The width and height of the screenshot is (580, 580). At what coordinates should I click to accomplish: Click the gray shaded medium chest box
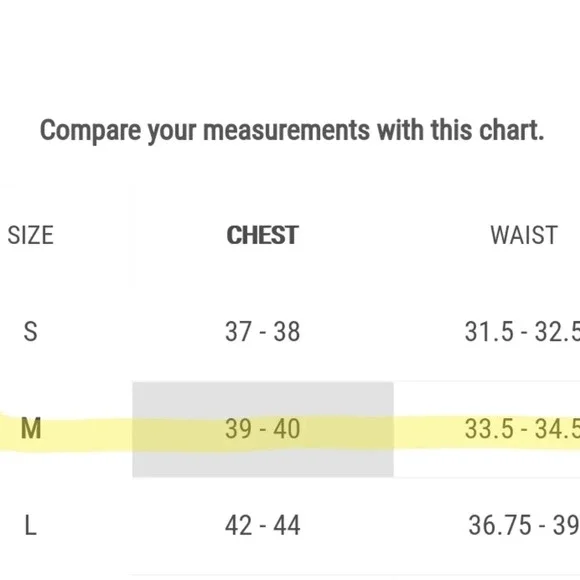click(263, 429)
